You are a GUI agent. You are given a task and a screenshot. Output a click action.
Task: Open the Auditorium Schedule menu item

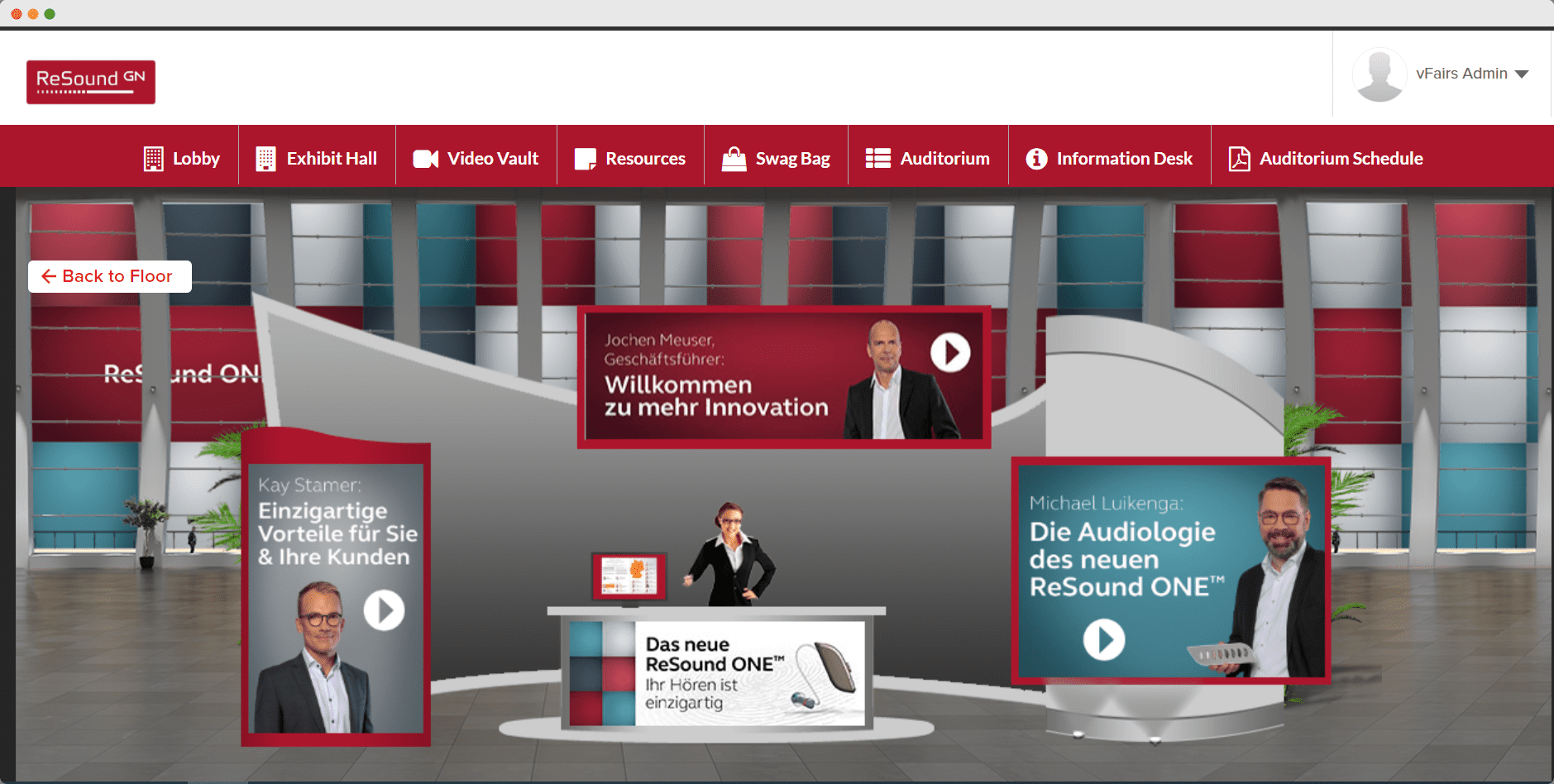pyautogui.click(x=1341, y=159)
